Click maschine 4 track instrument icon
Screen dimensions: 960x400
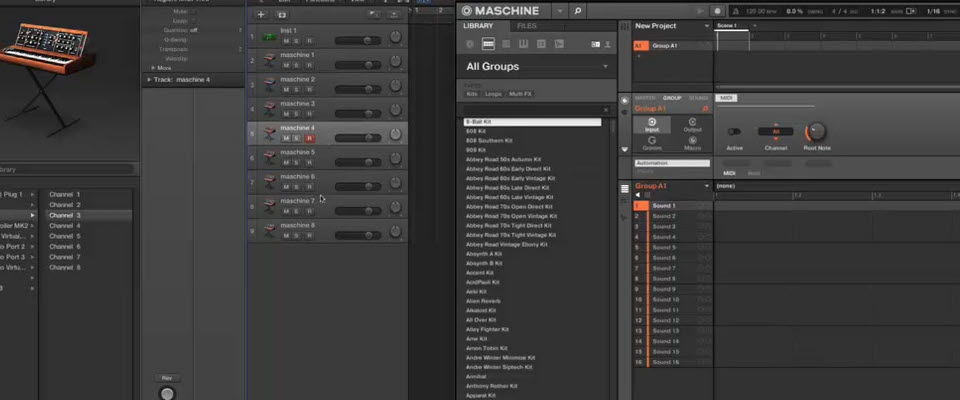pyautogui.click(x=269, y=134)
